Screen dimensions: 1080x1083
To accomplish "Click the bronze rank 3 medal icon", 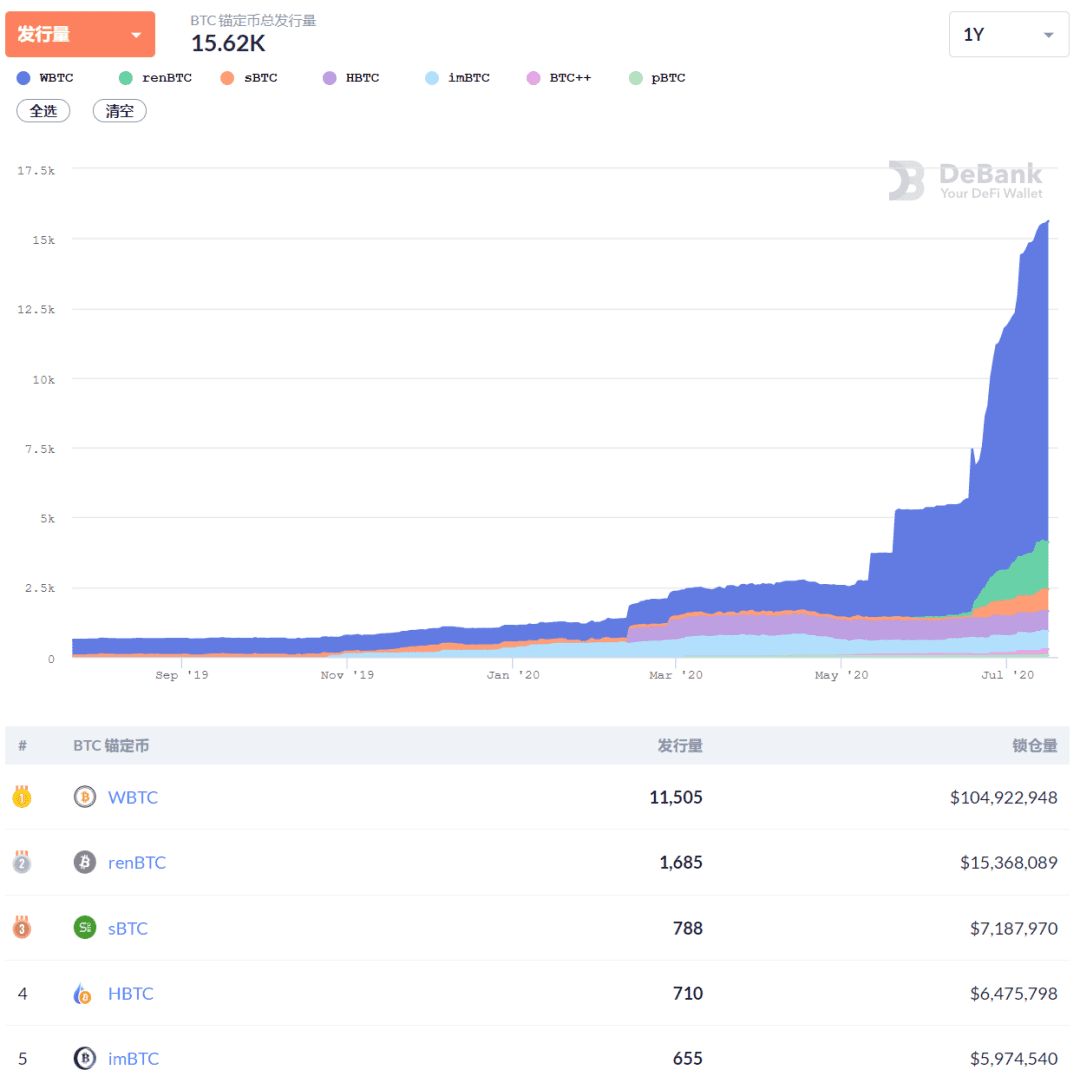I will point(22,928).
